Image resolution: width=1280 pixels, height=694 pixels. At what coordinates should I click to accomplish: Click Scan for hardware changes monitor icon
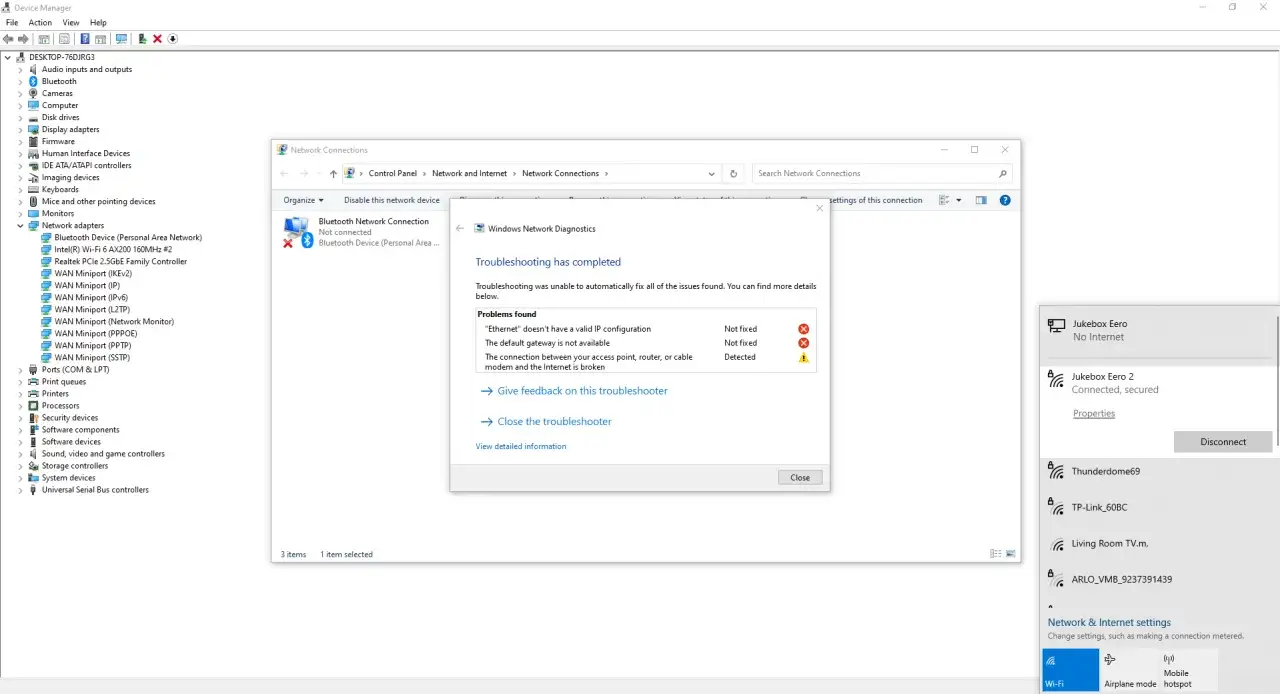click(x=121, y=39)
